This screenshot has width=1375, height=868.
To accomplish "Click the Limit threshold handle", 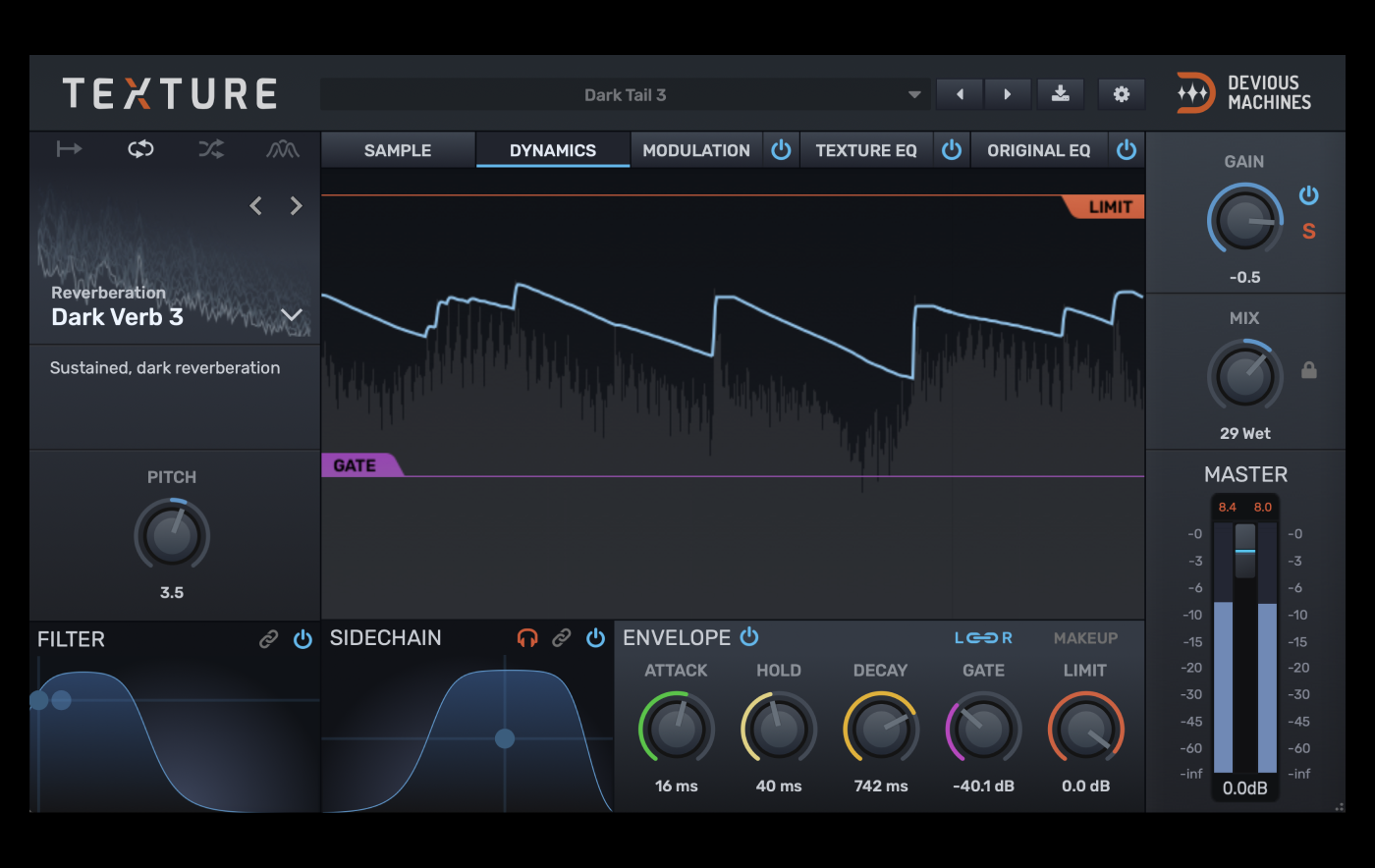I will (1105, 207).
